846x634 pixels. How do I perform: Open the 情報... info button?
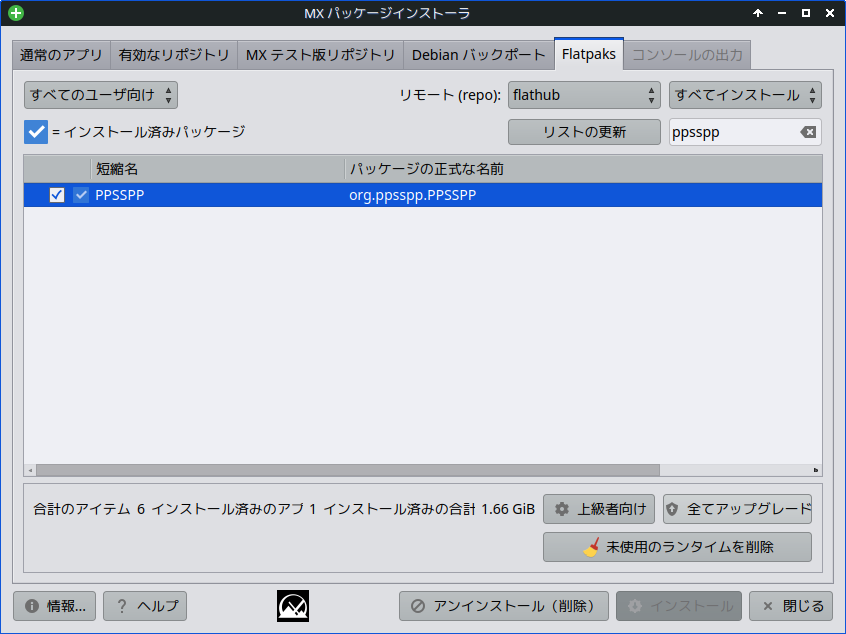[x=54, y=606]
